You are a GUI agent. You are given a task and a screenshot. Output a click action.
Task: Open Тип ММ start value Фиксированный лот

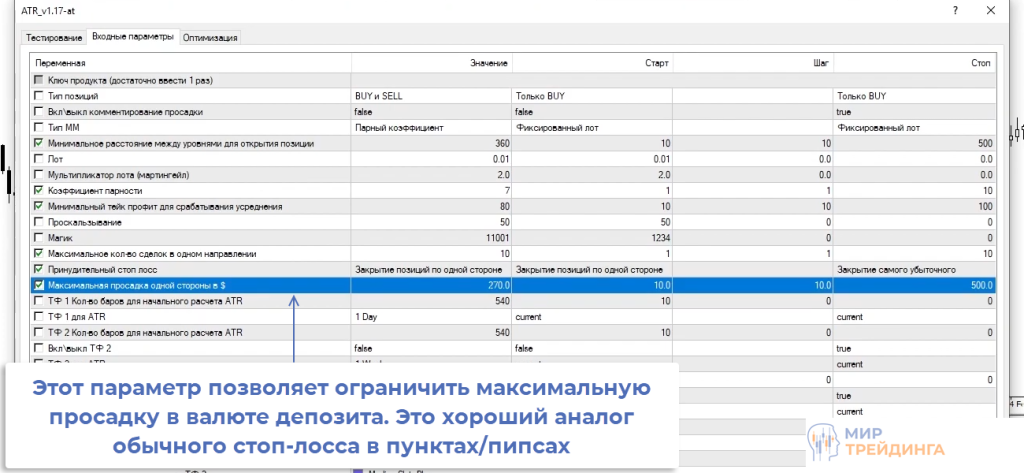pyautogui.click(x=592, y=127)
